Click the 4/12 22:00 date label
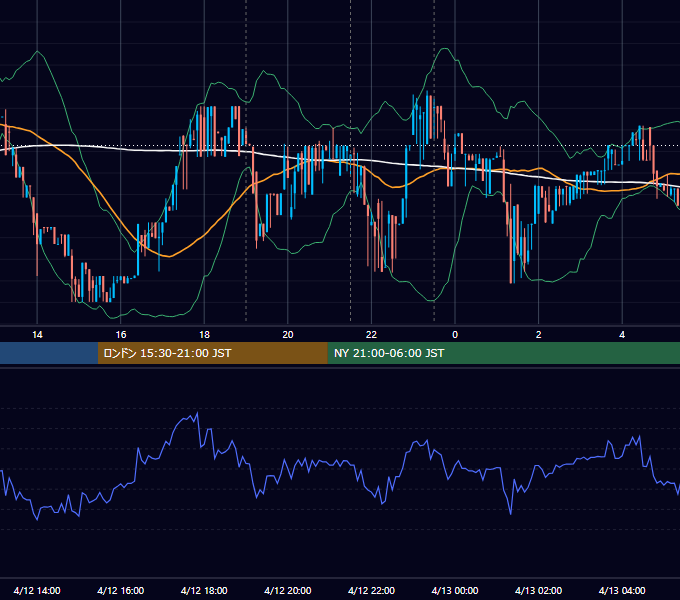 (371, 590)
